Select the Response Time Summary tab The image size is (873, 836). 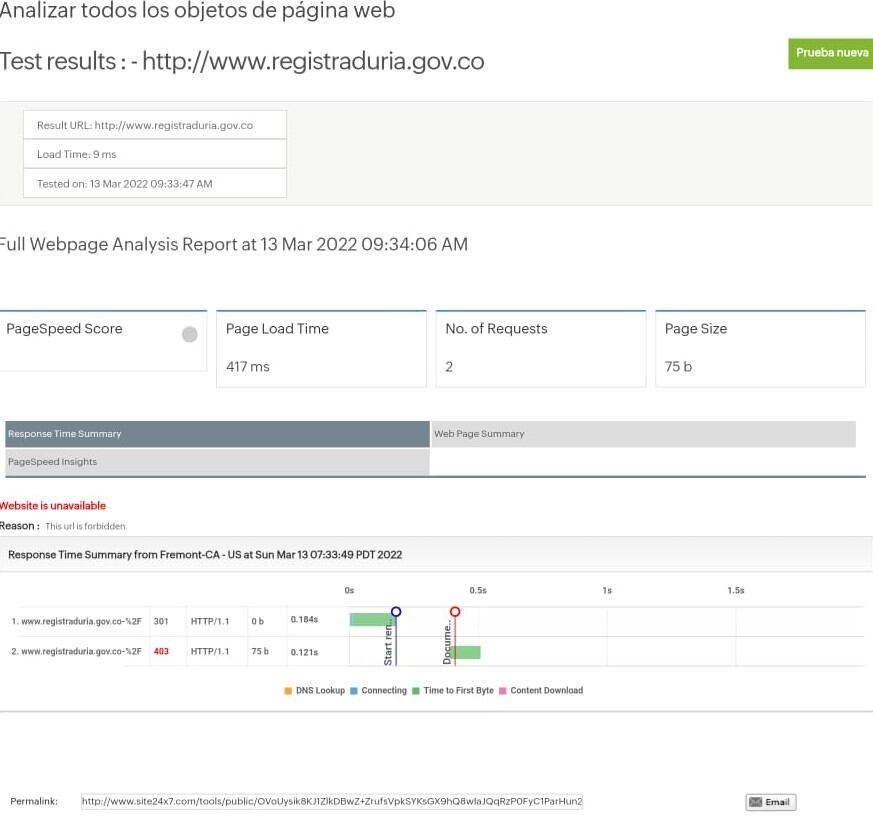pos(217,434)
